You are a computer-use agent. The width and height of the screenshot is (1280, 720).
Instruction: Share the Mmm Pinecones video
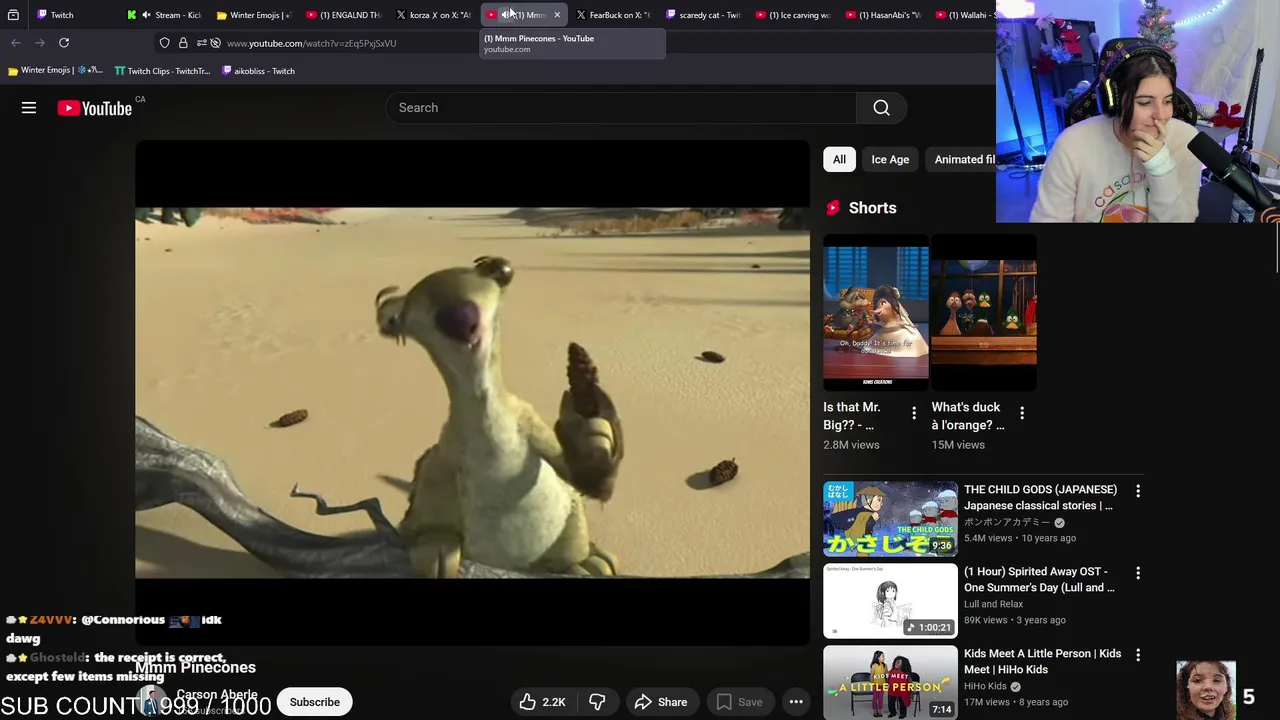tap(661, 702)
